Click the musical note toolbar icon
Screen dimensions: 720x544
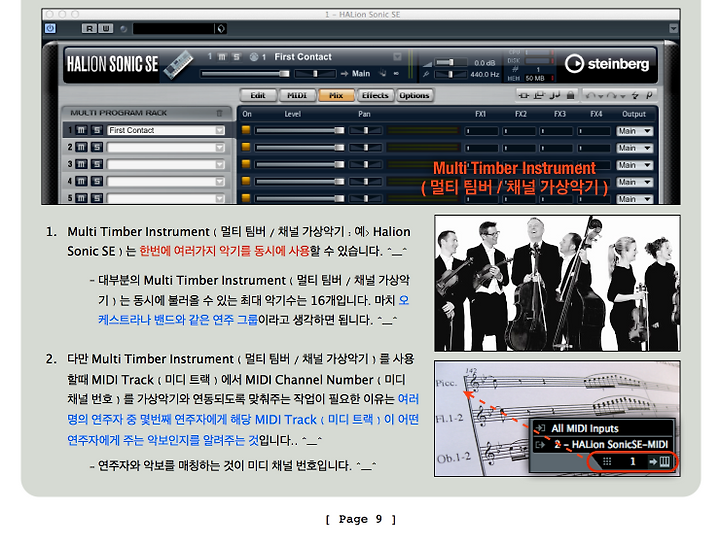pos(555,95)
